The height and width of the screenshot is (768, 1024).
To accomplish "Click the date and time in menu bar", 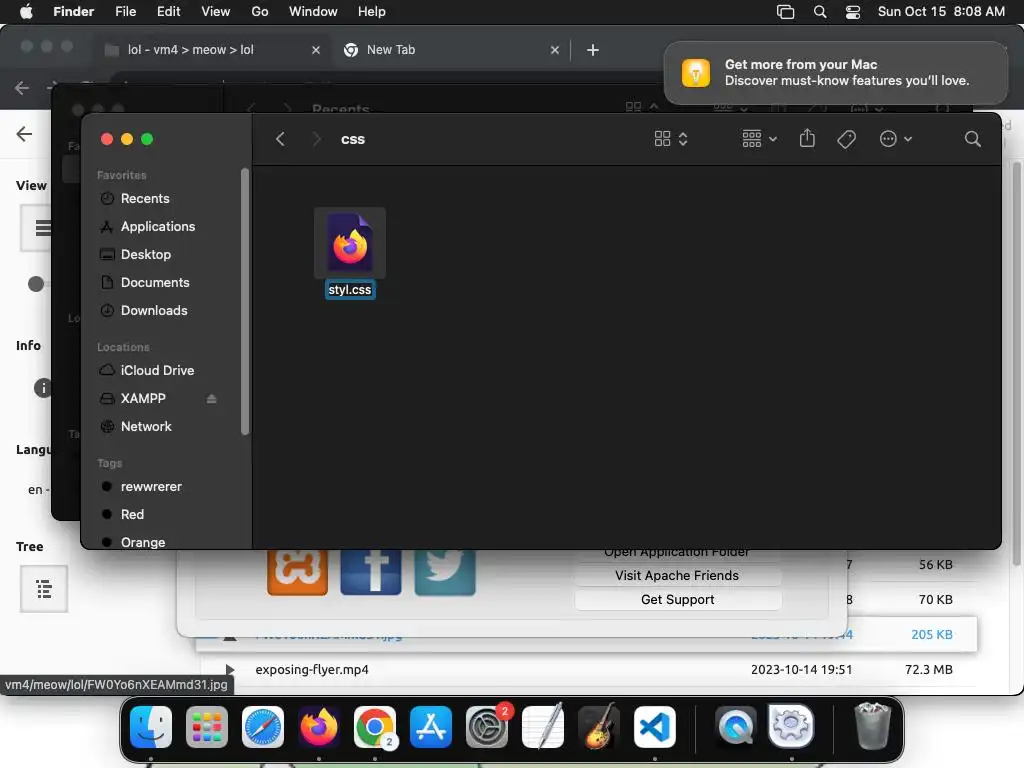I will coord(941,12).
